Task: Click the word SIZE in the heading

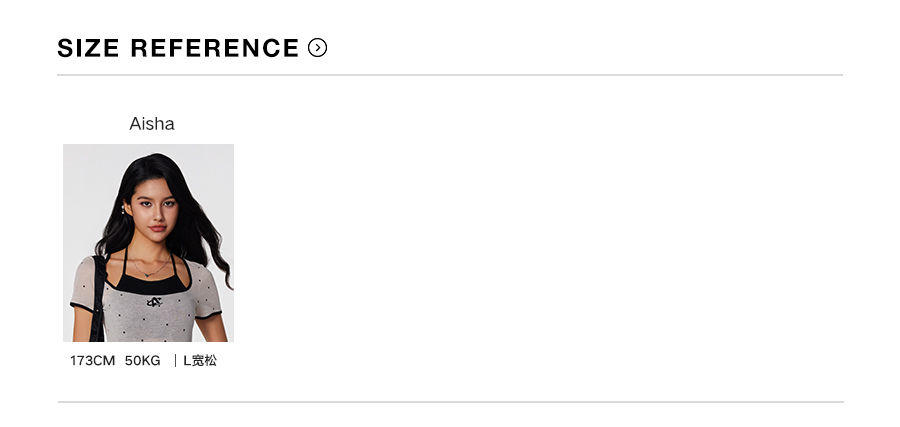Action: [x=88, y=48]
